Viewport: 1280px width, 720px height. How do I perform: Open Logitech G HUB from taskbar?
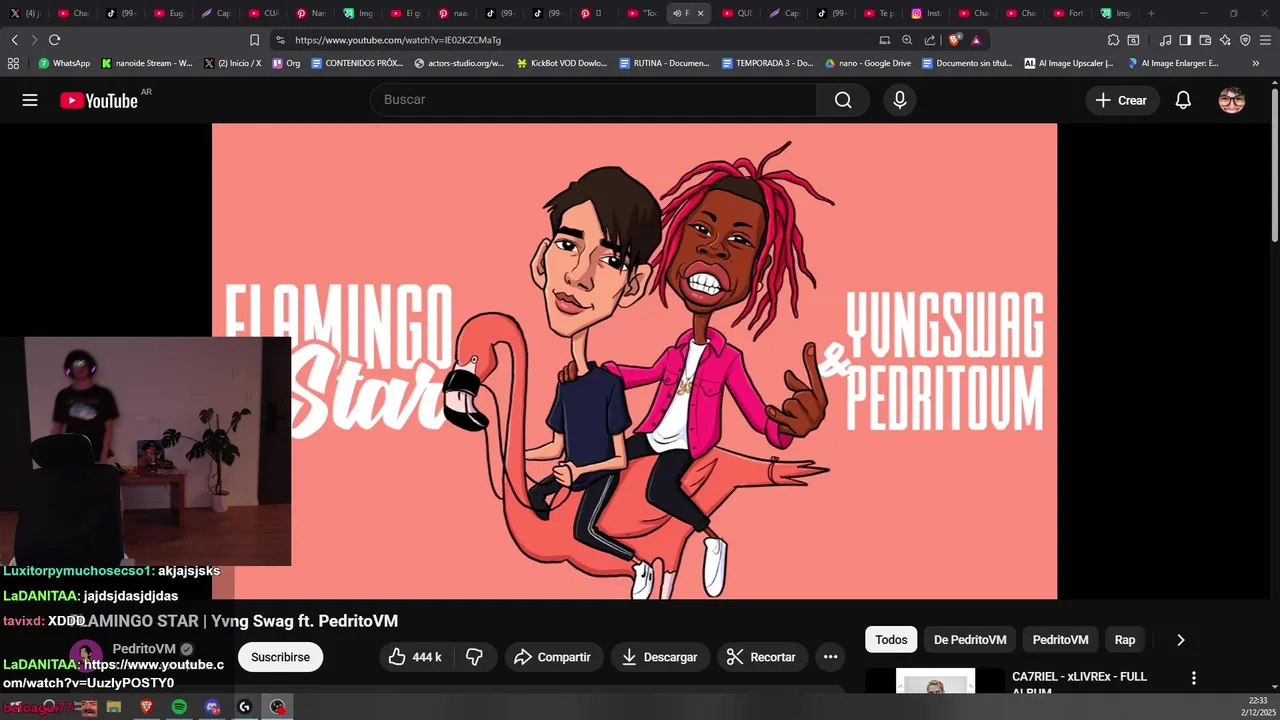[x=244, y=707]
